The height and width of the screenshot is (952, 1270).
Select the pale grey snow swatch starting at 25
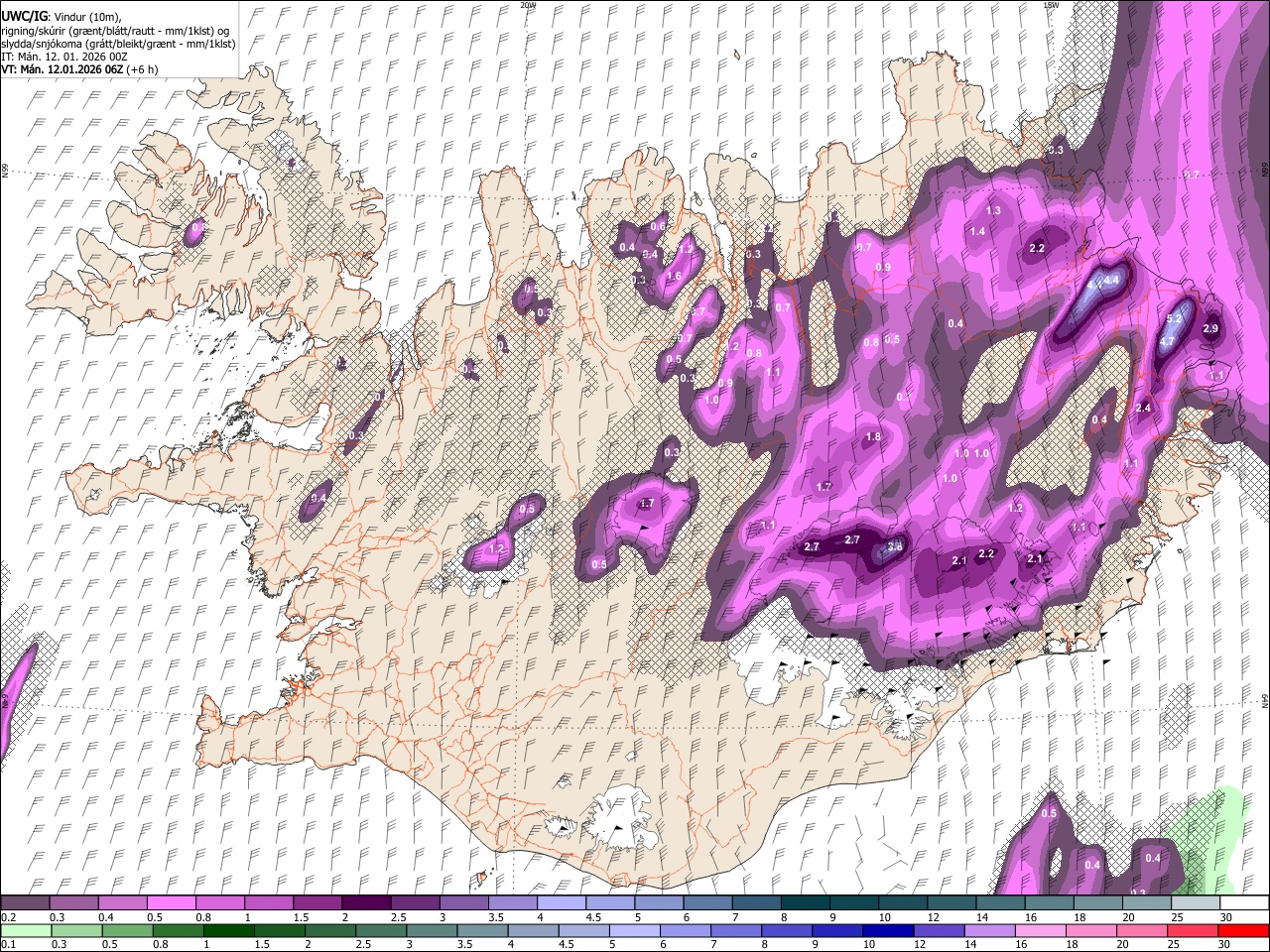point(1196,902)
